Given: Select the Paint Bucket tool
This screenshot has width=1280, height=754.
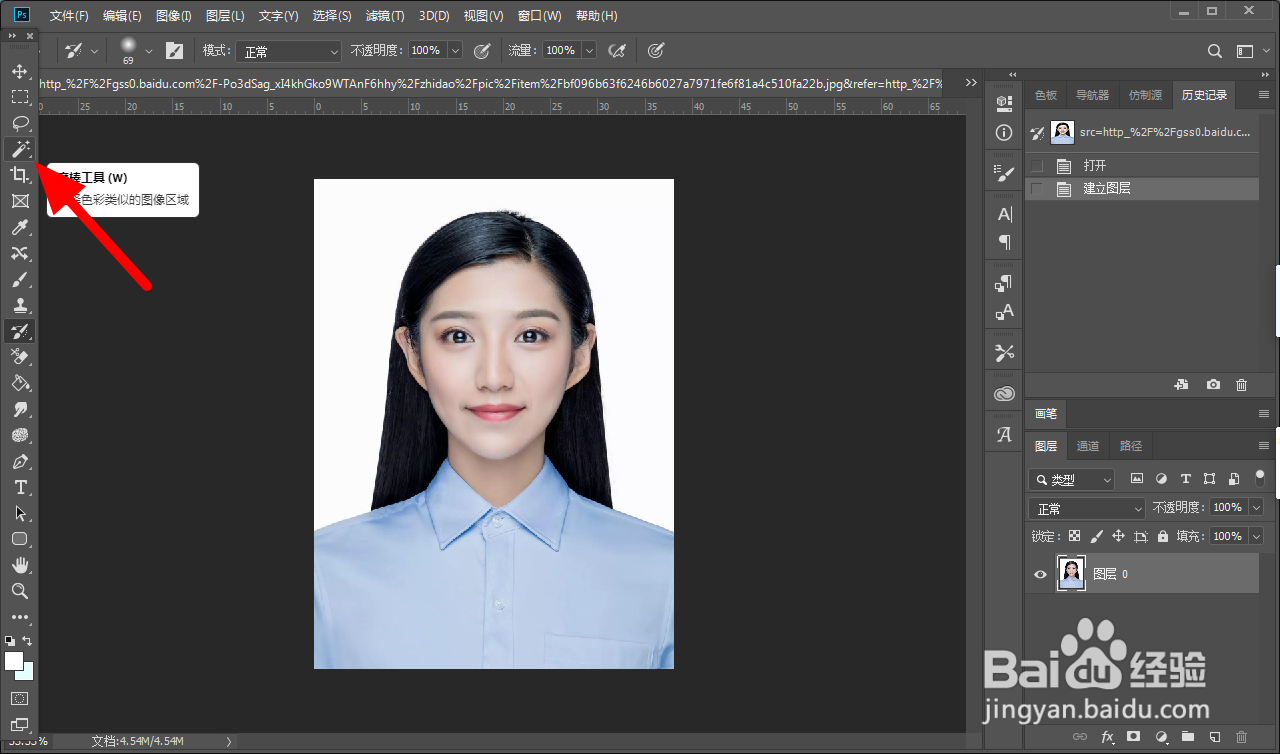Looking at the screenshot, I should click(x=19, y=383).
